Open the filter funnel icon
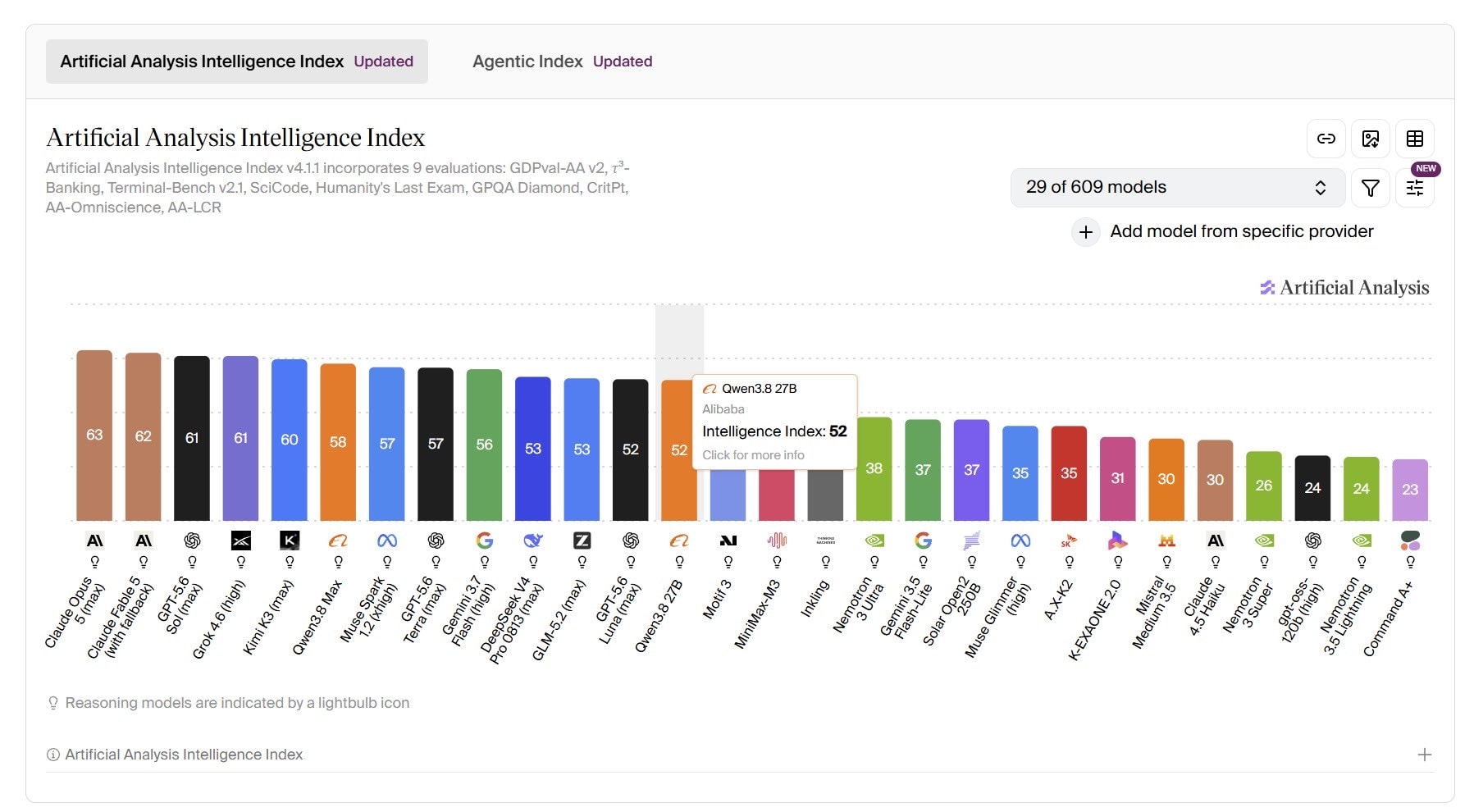The width and height of the screenshot is (1474, 812). tap(1370, 188)
